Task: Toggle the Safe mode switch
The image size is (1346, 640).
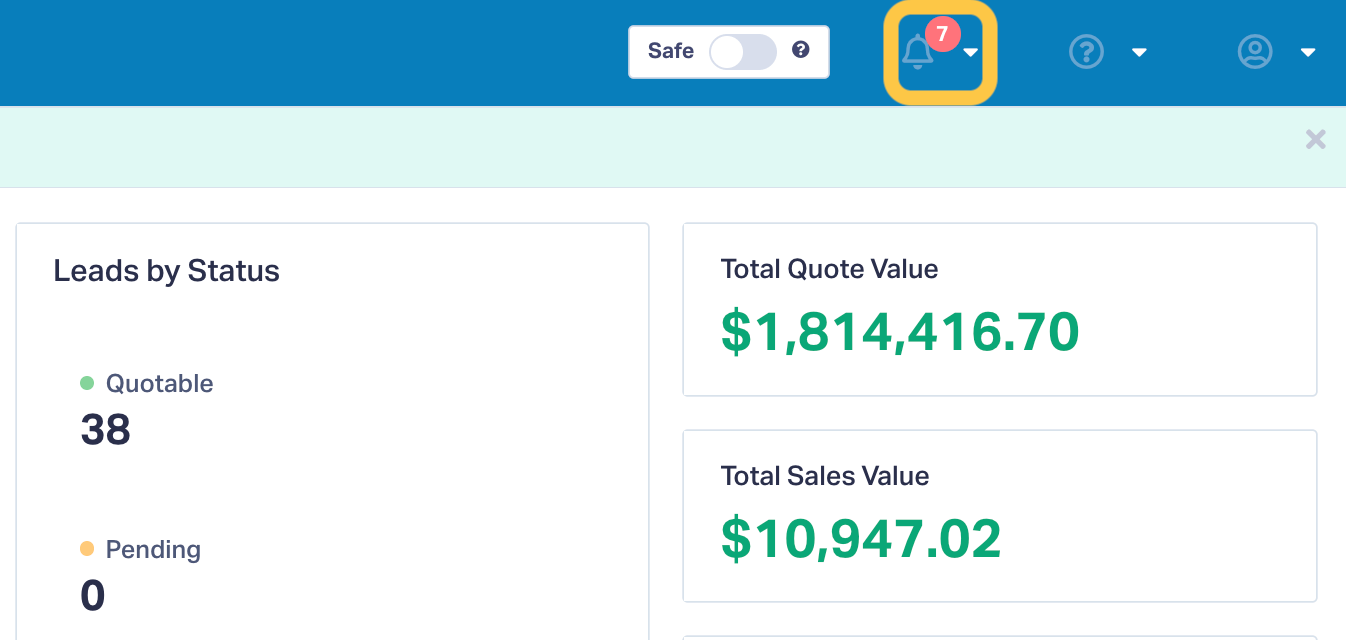Action: [743, 51]
